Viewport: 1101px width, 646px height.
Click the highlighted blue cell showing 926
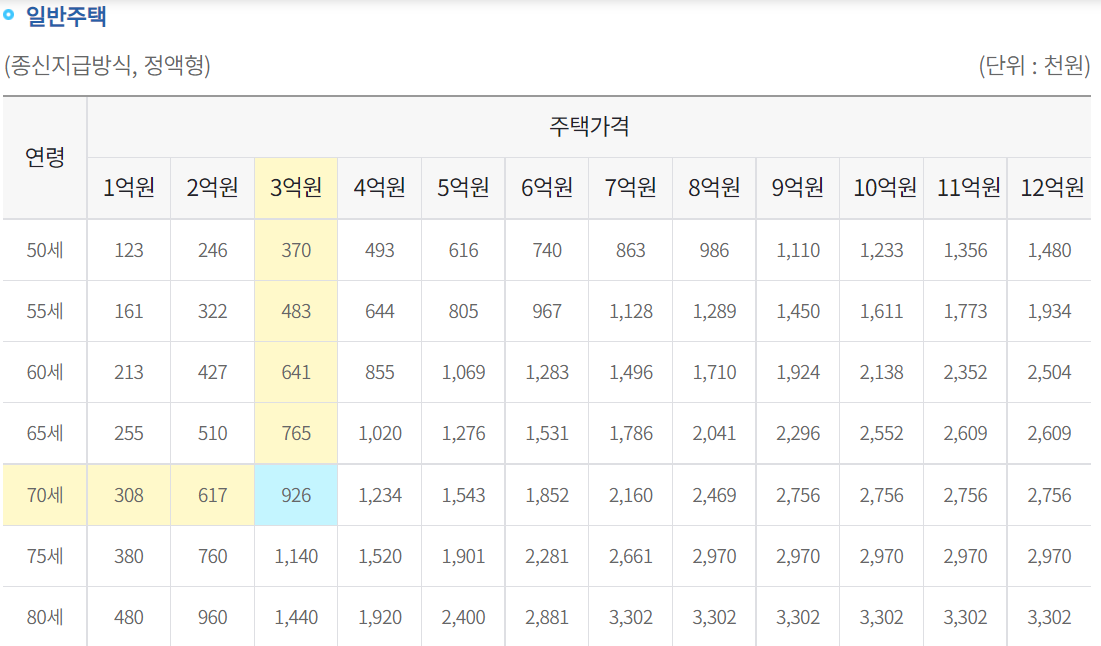[296, 495]
